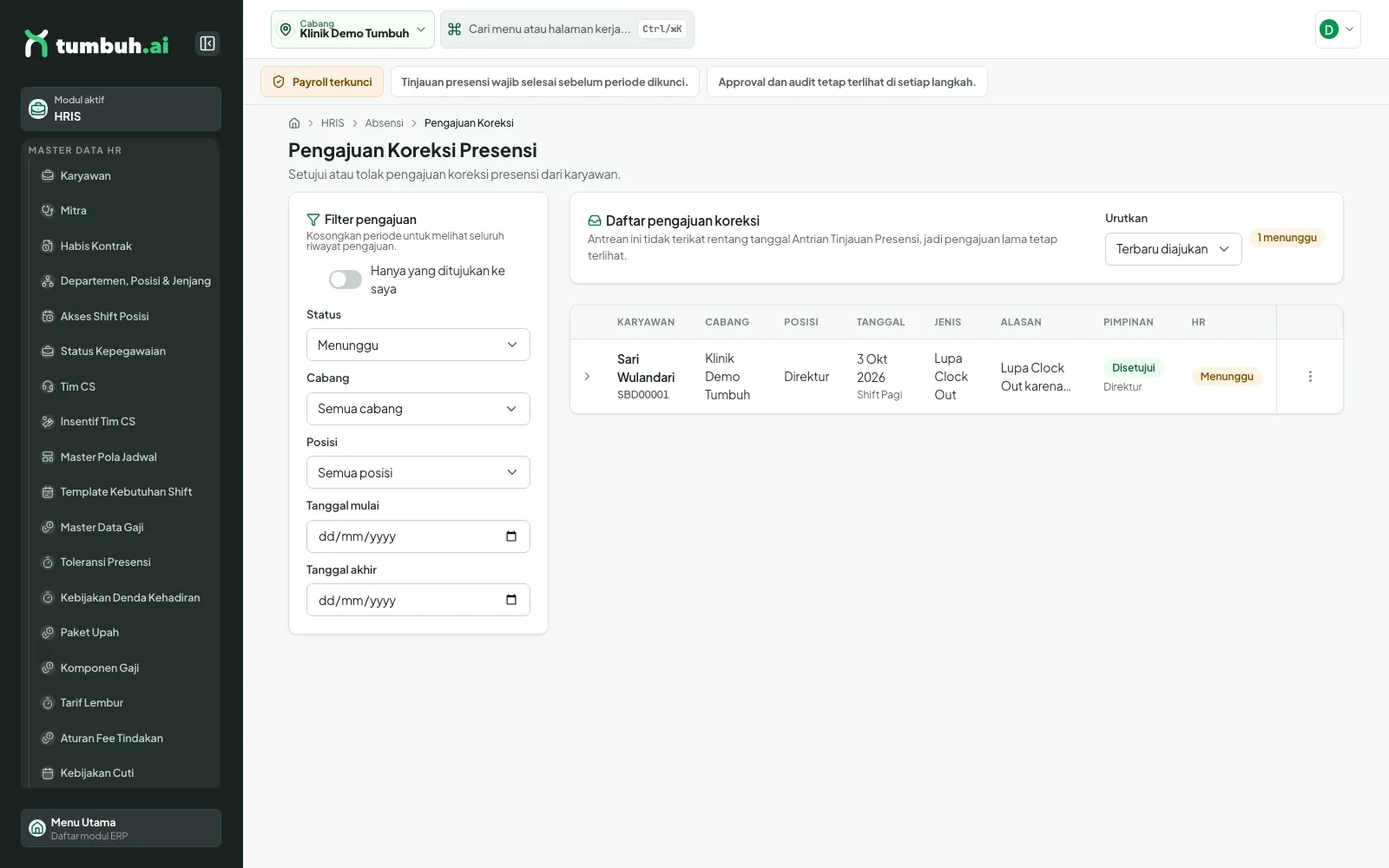Click the Modul aktif HRIS button
Viewport: 1389px width, 868px height.
[x=121, y=108]
